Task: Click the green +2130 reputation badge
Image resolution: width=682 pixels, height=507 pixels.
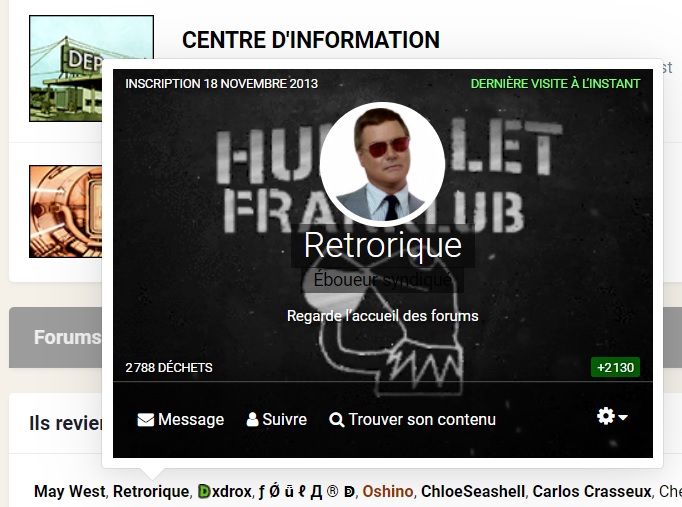Action: pos(615,367)
